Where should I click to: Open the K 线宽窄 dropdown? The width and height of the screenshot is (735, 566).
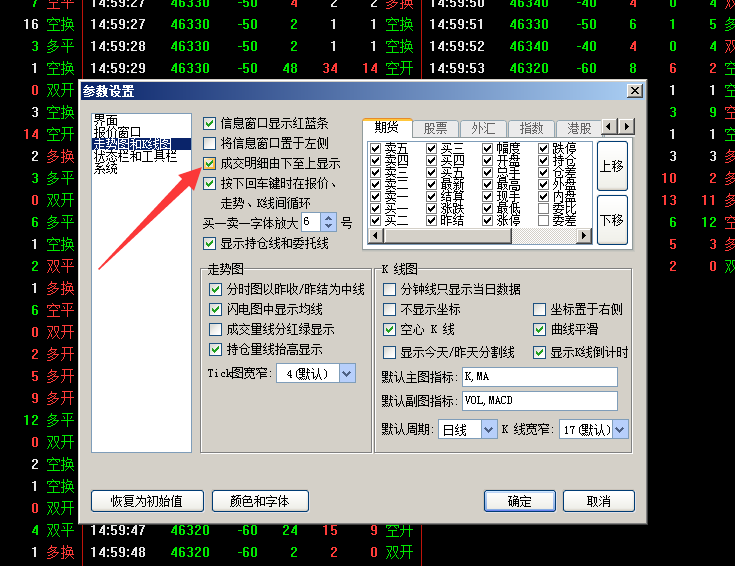pyautogui.click(x=620, y=429)
